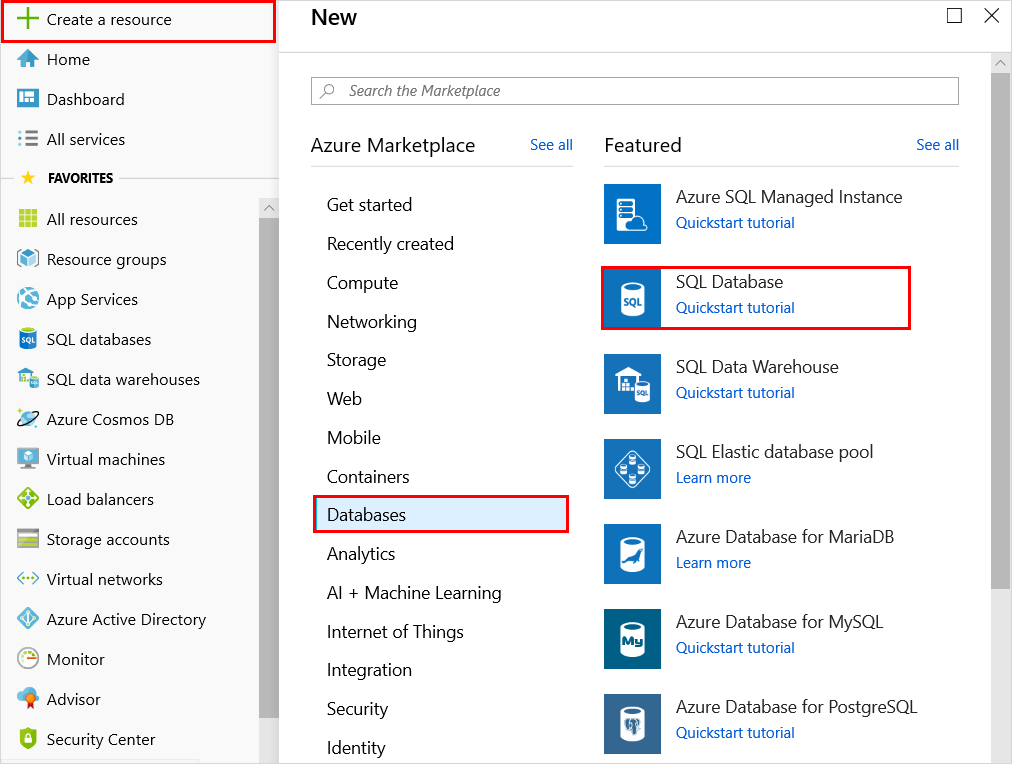Image resolution: width=1012 pixels, height=764 pixels.
Task: Click See all next to Featured
Action: 937,145
